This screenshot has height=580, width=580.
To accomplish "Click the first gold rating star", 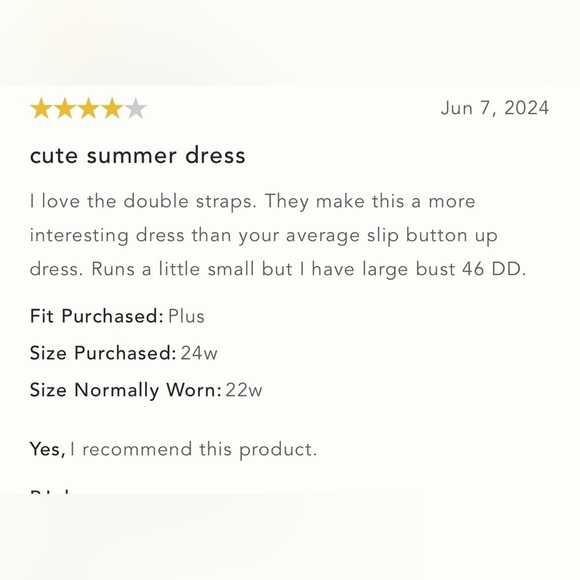I will coord(41,108).
